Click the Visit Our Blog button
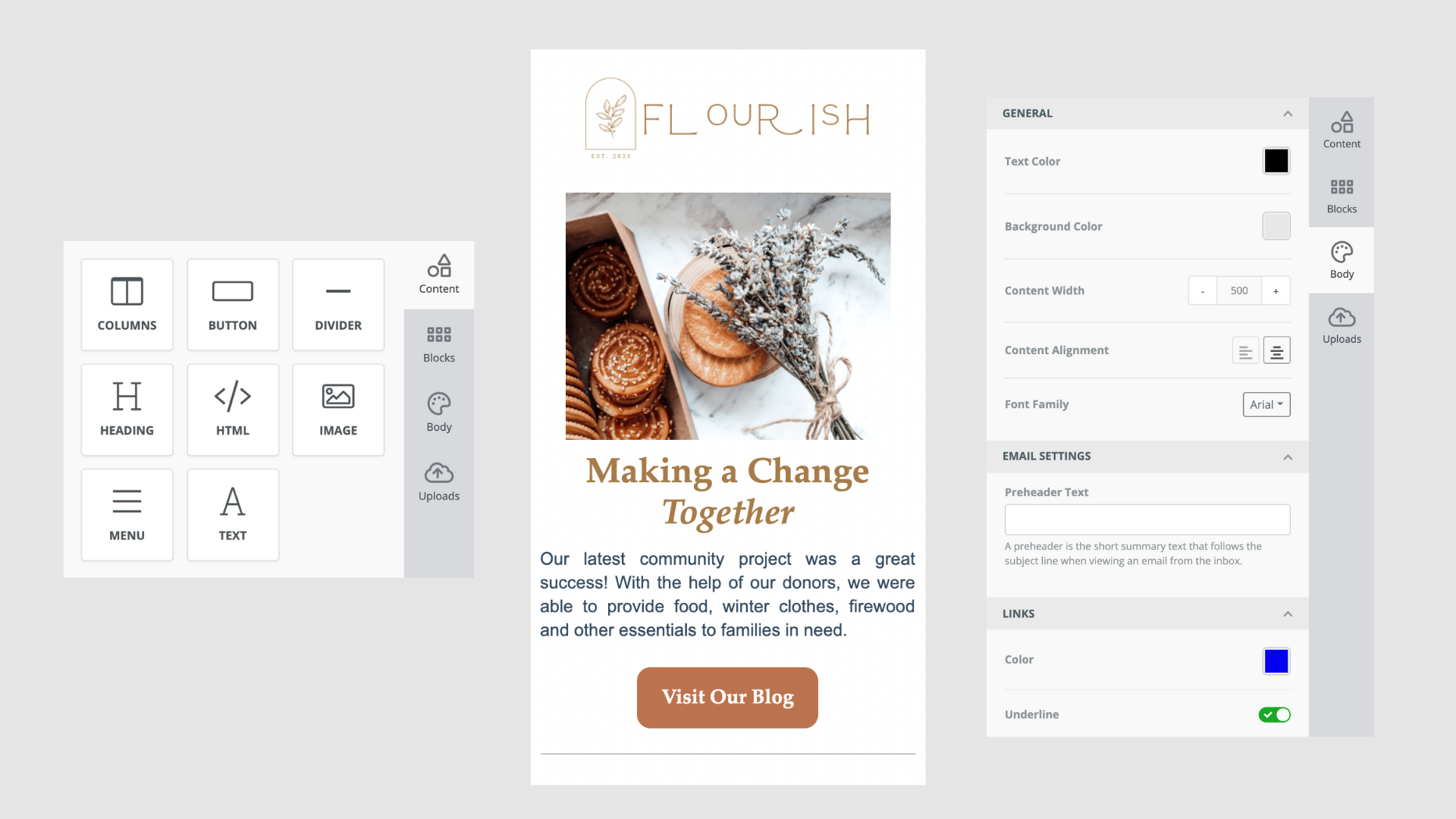 (728, 697)
